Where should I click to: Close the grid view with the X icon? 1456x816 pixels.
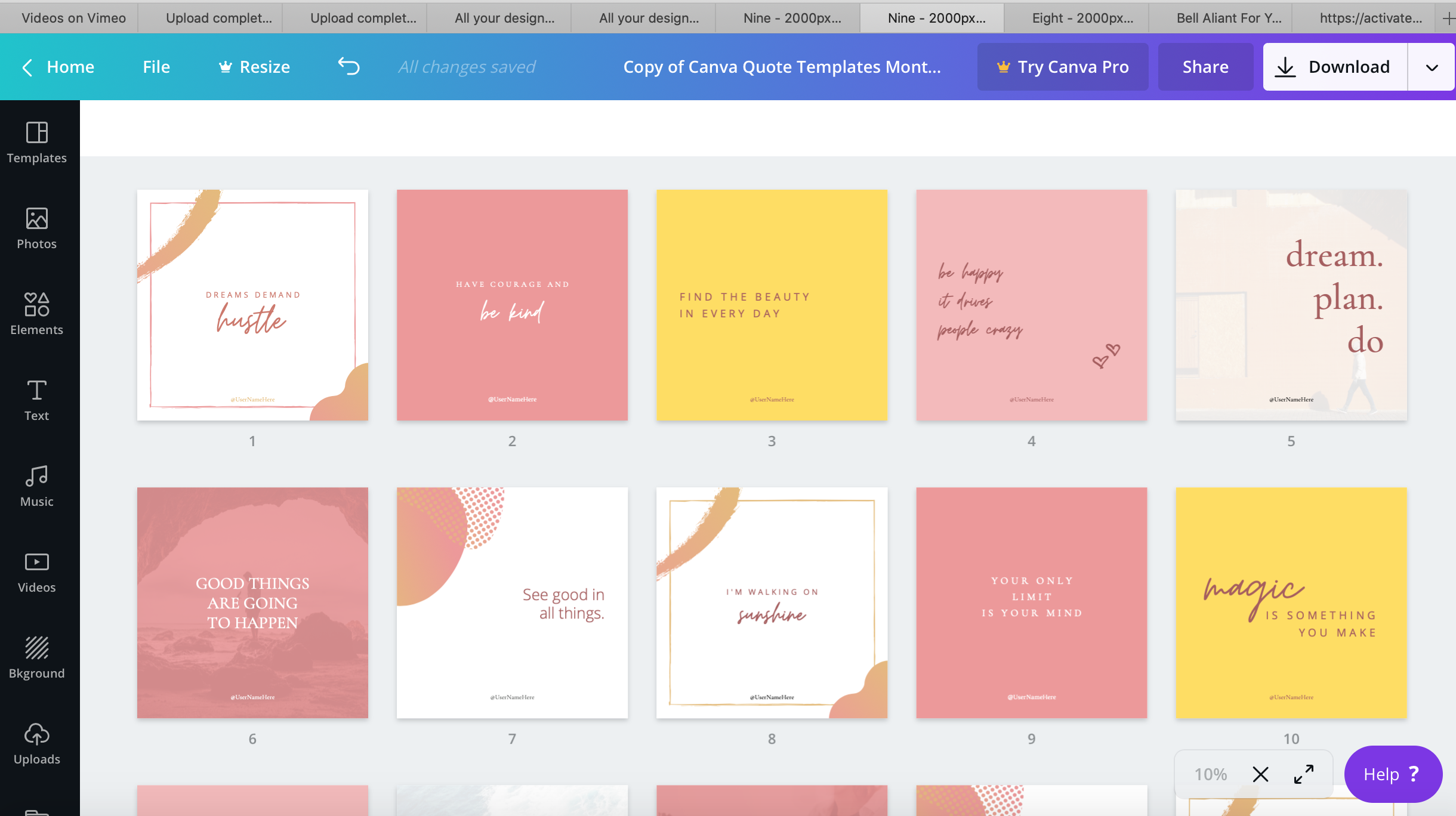pyautogui.click(x=1260, y=774)
